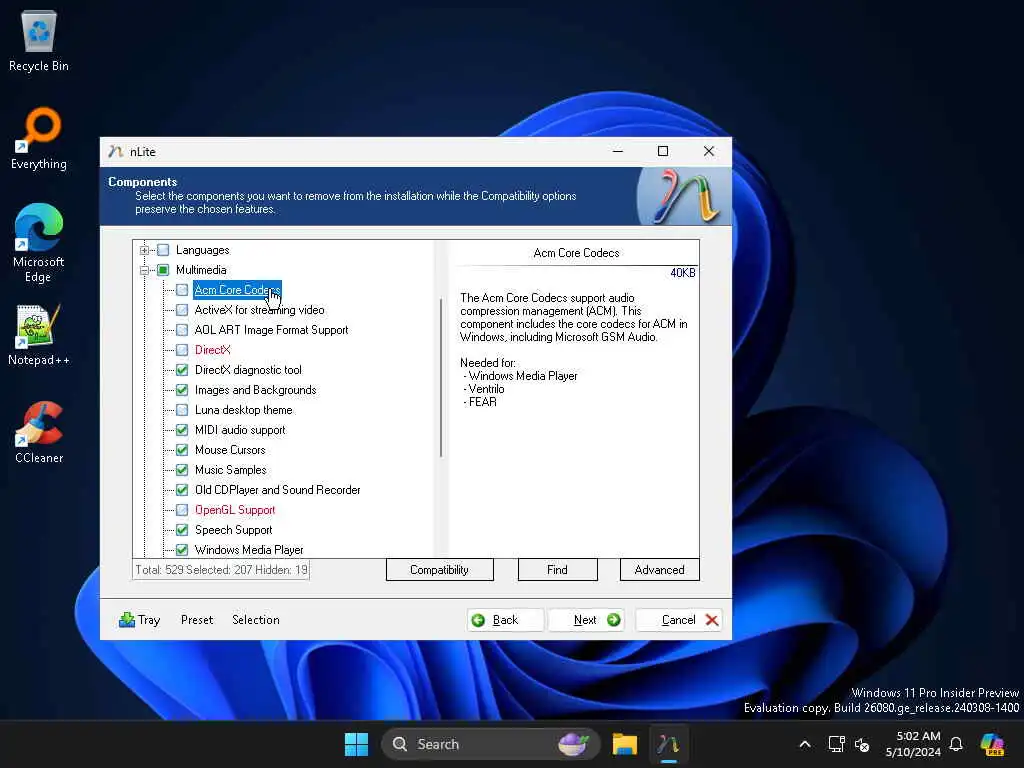The width and height of the screenshot is (1024, 768).
Task: Select the red DirectX tree label
Action: tap(212, 350)
